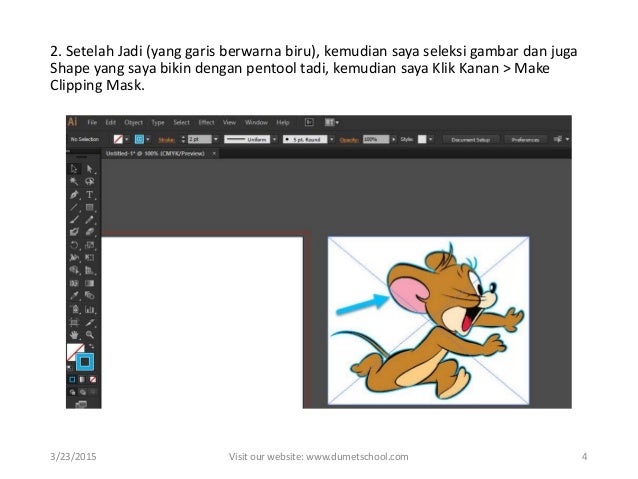This screenshot has height=479, width=638.
Task: Open the Select menu
Action: pyautogui.click(x=181, y=122)
